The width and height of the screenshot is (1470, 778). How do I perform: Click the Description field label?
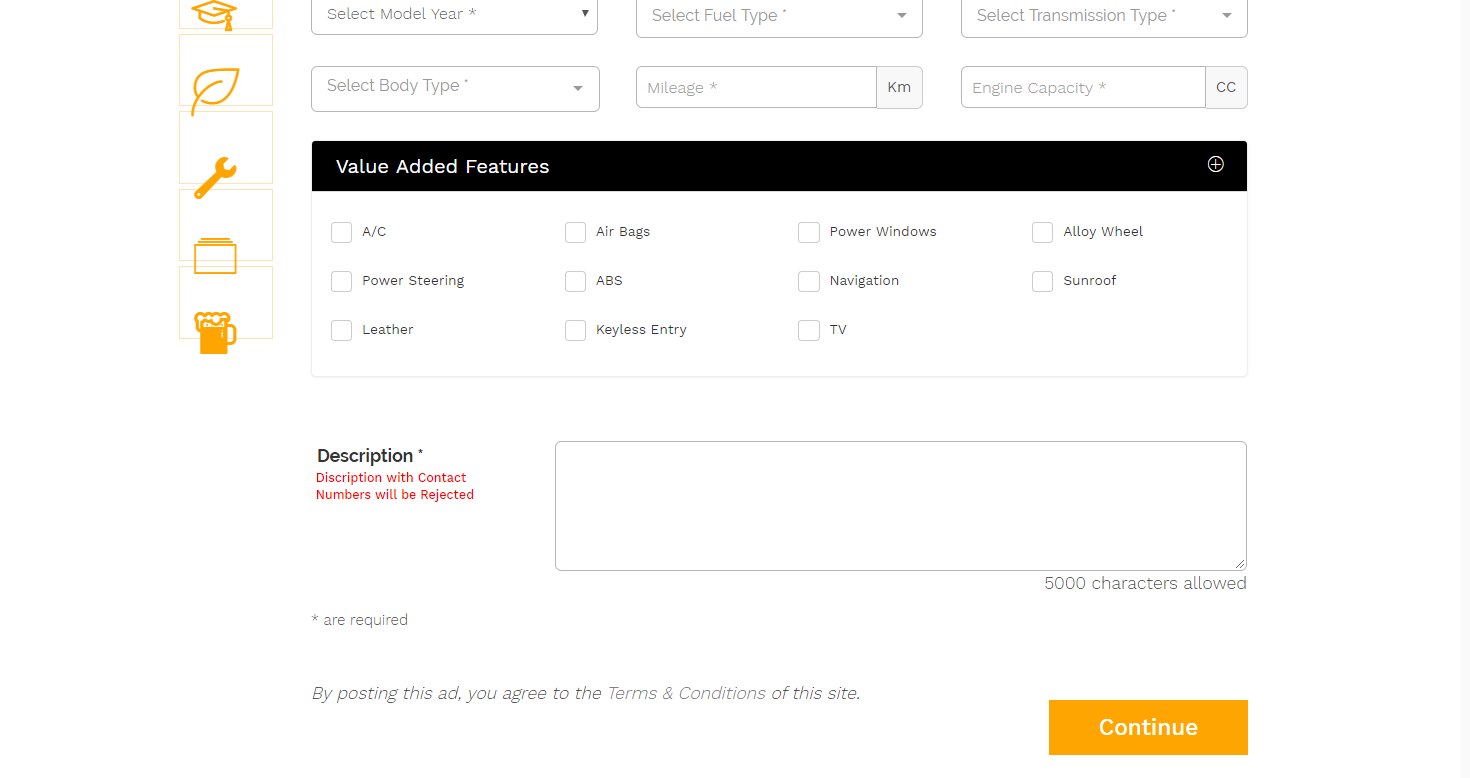coord(370,456)
